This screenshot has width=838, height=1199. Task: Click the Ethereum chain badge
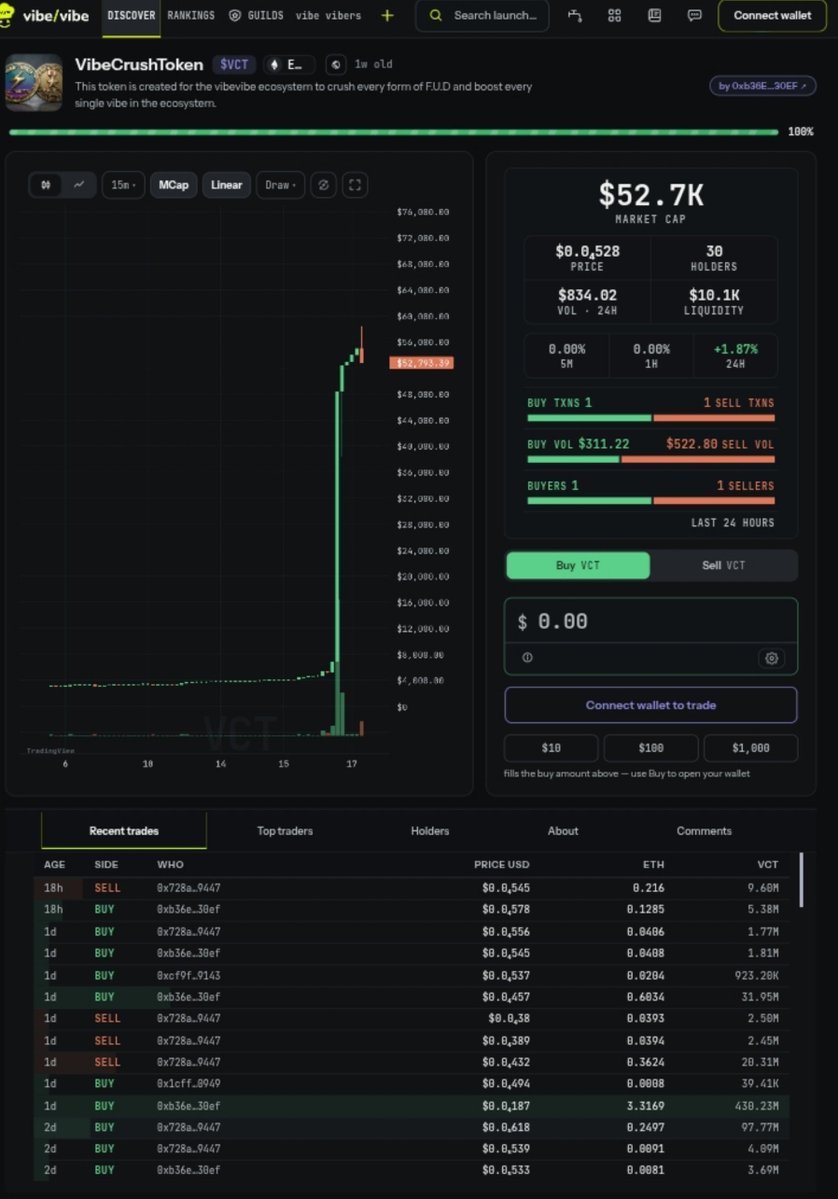click(x=290, y=65)
